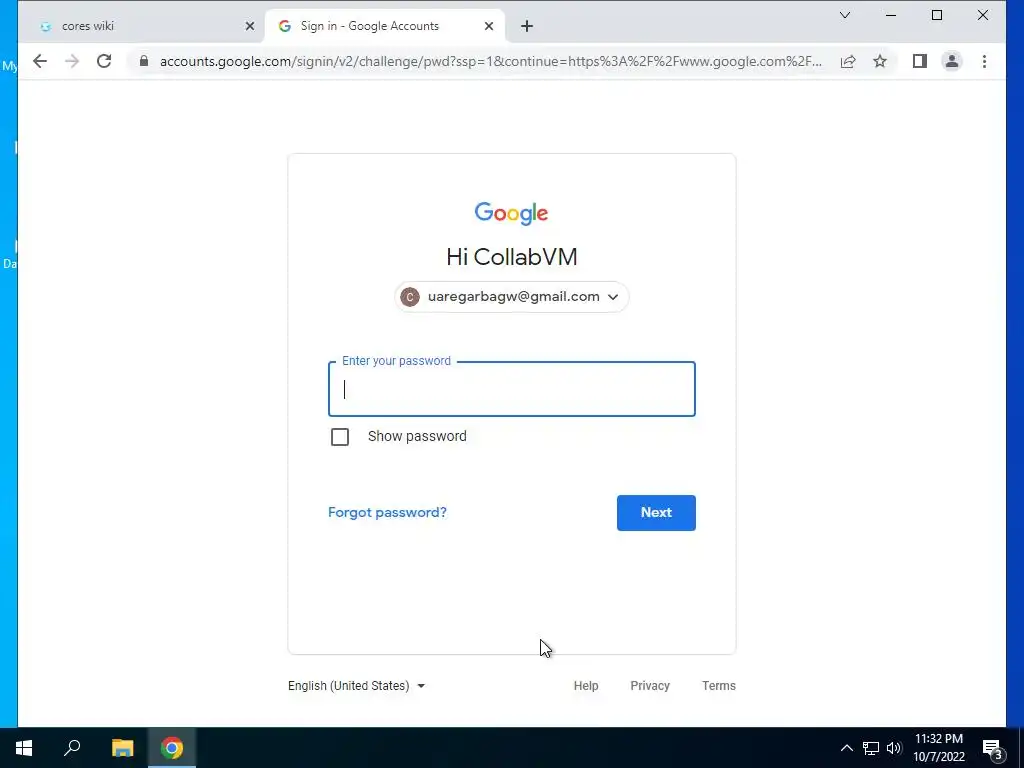
Task: Open a new browser tab
Action: (x=527, y=26)
